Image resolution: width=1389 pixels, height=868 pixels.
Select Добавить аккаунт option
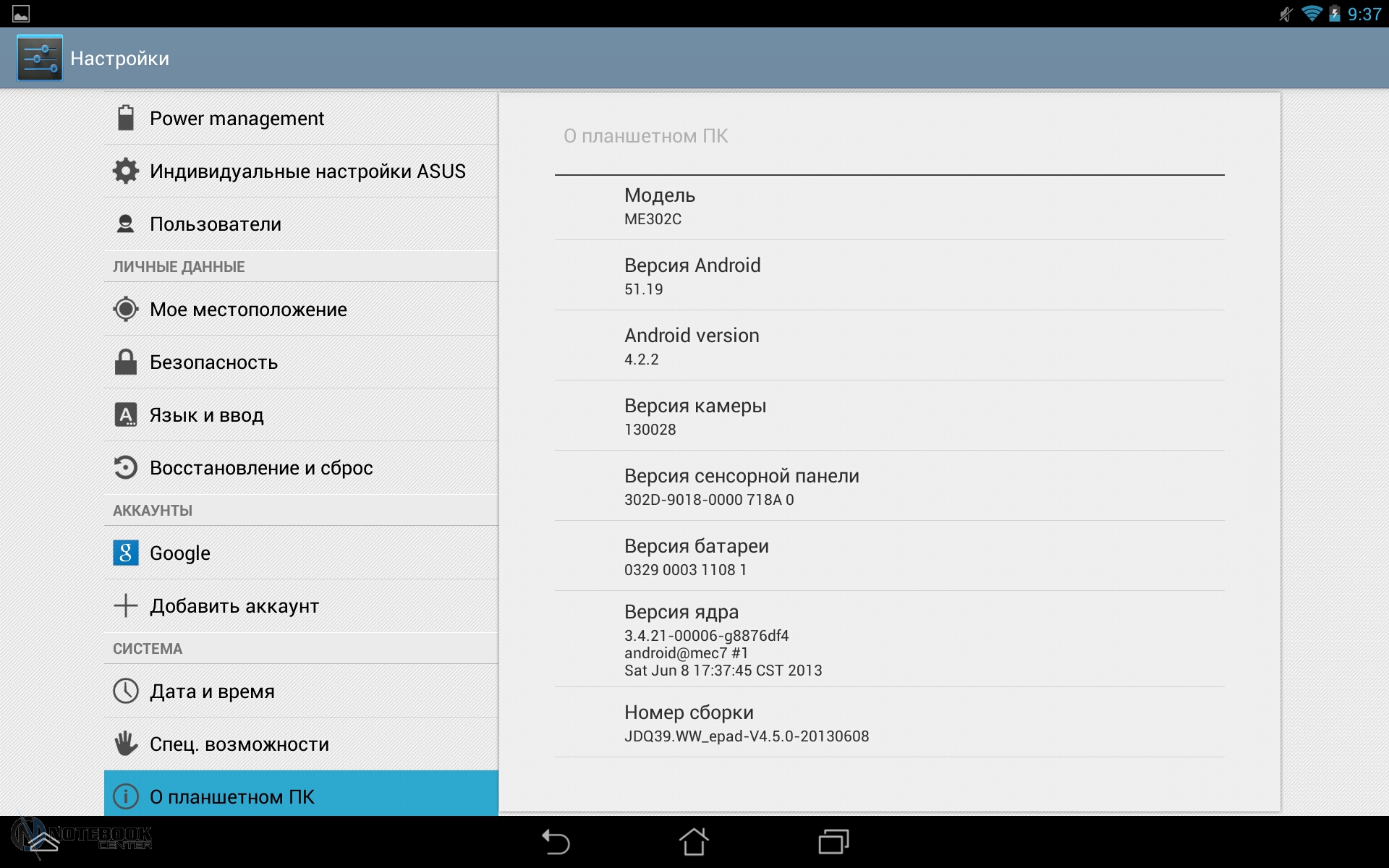click(234, 606)
